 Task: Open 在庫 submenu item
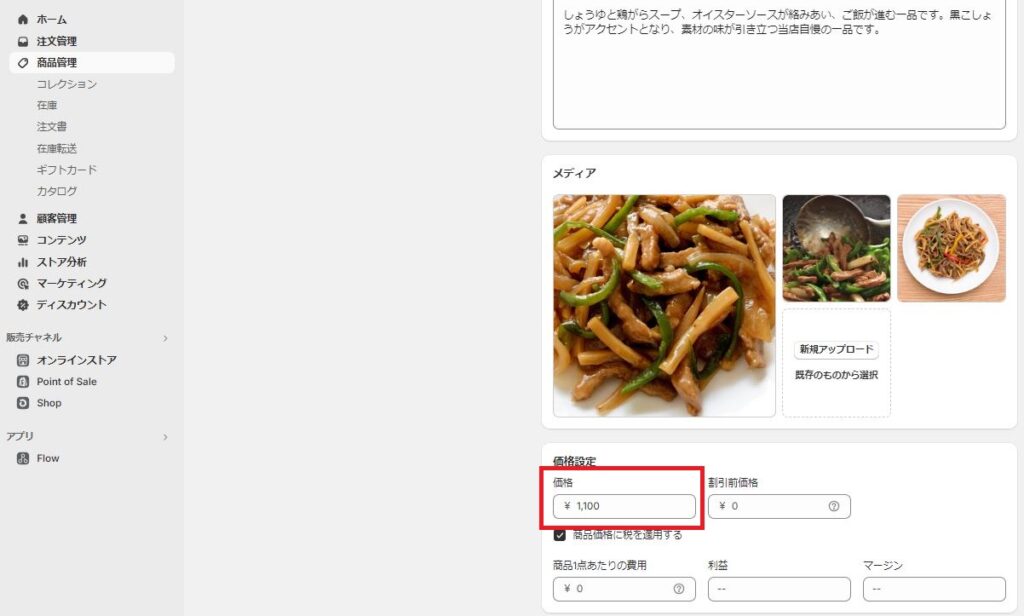point(47,105)
